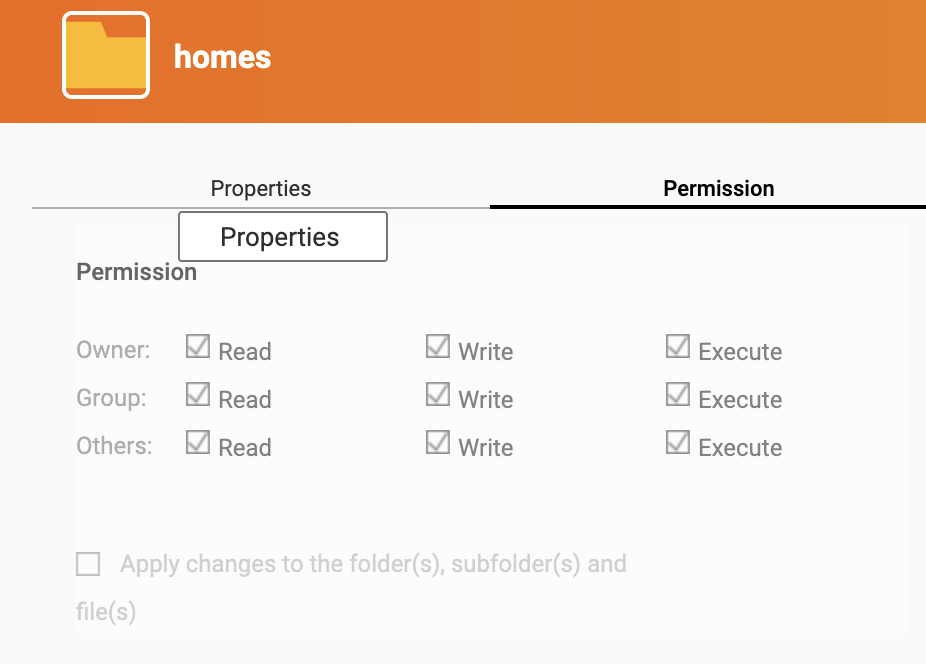The height and width of the screenshot is (664, 926).
Task: Select the Permission tab
Action: (x=719, y=189)
